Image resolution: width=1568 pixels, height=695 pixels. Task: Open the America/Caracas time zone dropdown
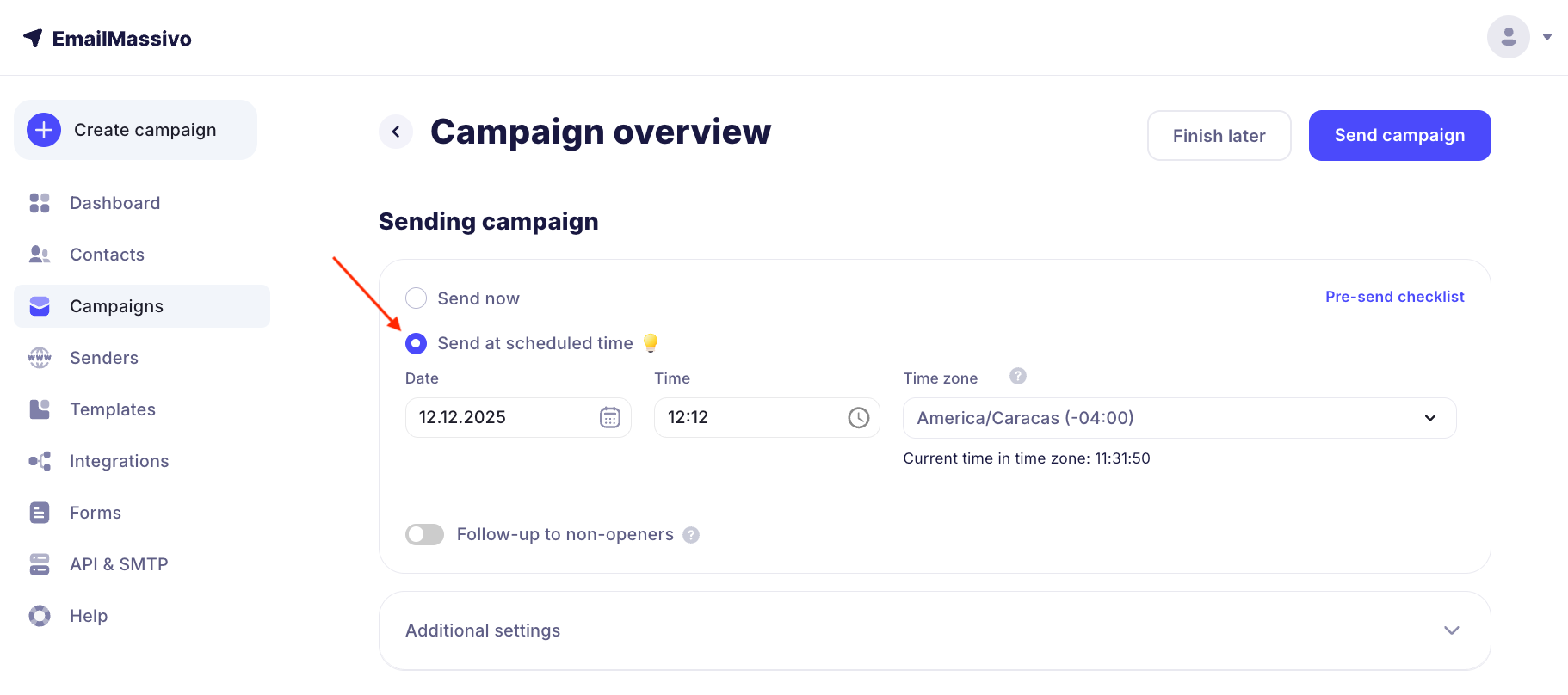[1179, 418]
